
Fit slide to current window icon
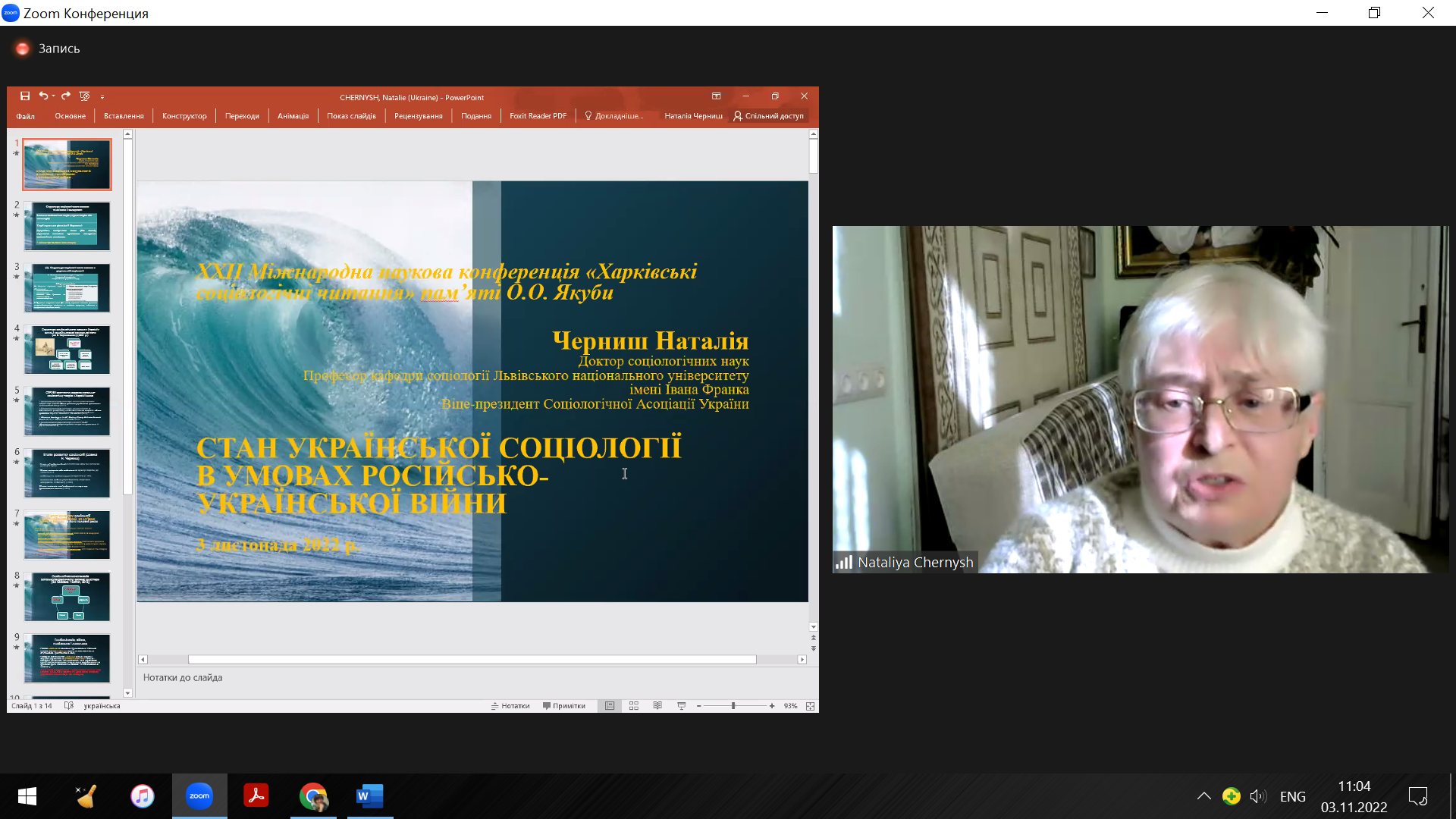pyautogui.click(x=810, y=706)
